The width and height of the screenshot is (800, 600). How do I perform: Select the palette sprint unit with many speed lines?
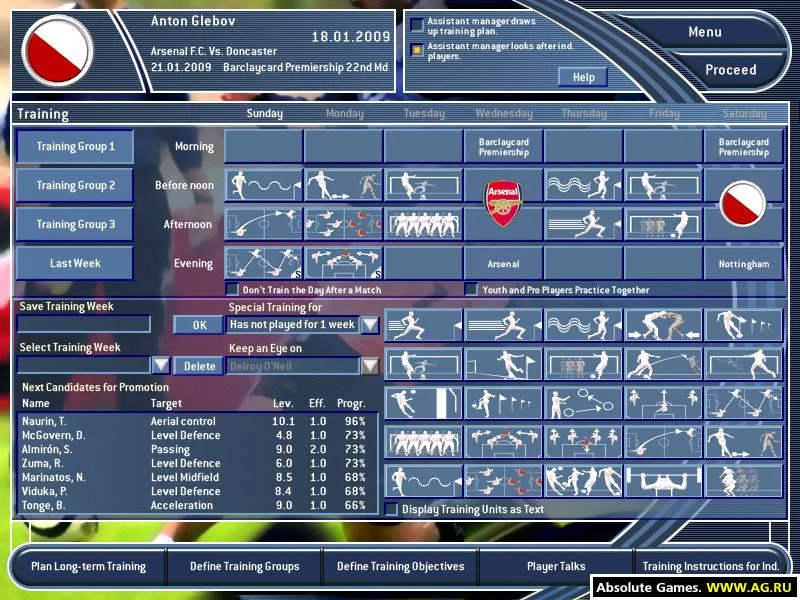click(504, 326)
